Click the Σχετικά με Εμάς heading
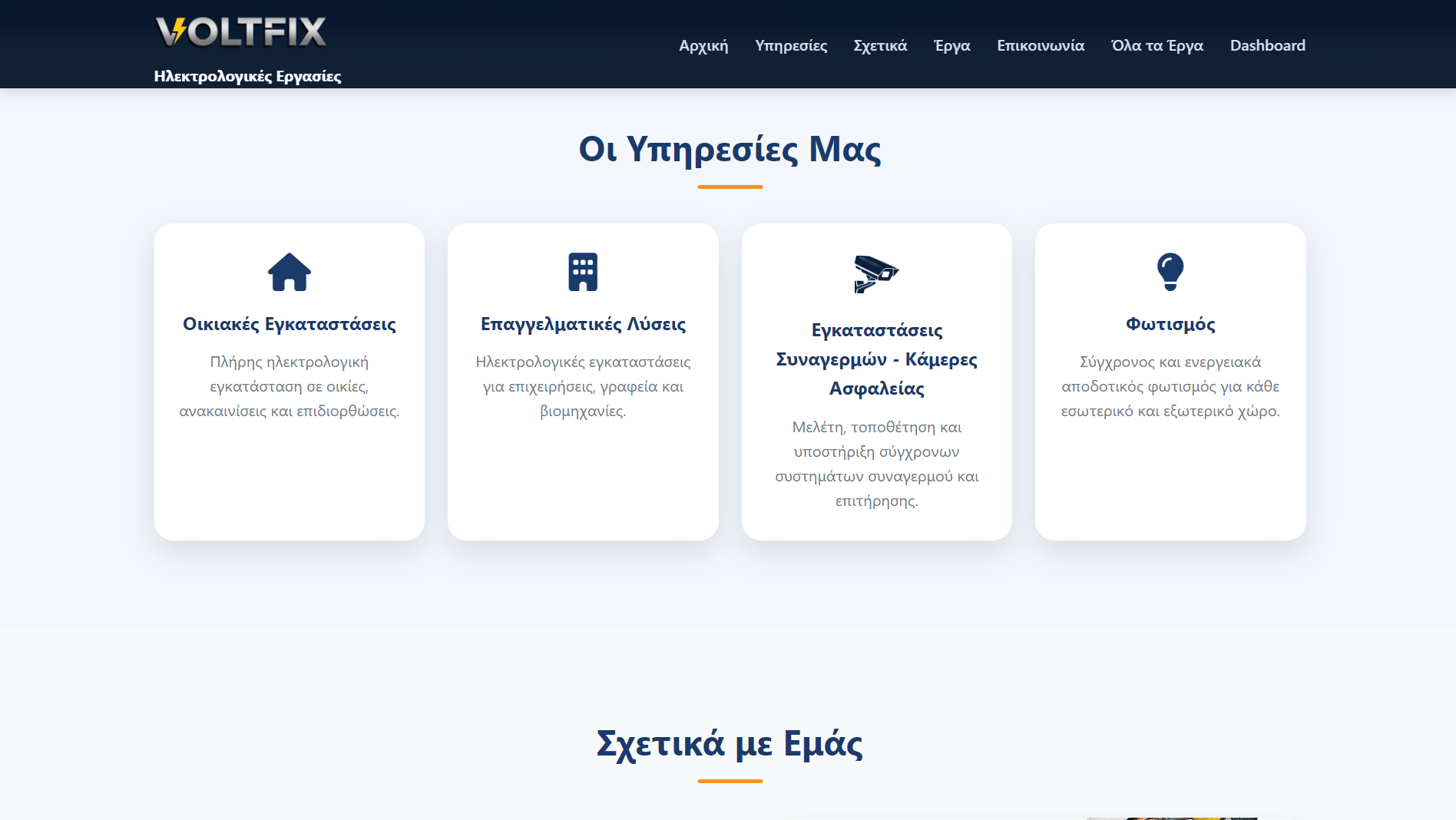 pyautogui.click(x=730, y=743)
